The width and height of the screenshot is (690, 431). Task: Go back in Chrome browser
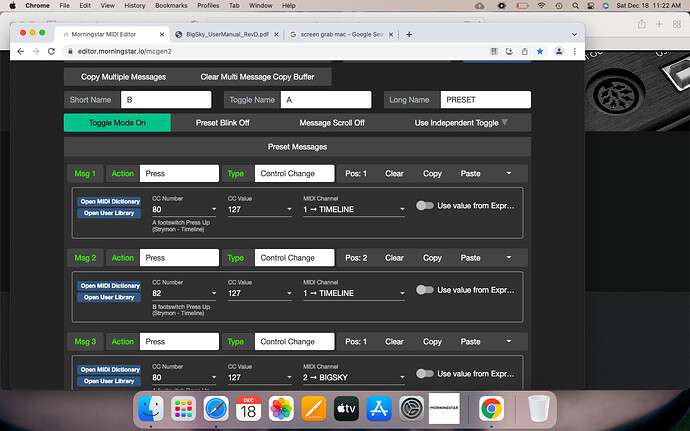(x=20, y=51)
